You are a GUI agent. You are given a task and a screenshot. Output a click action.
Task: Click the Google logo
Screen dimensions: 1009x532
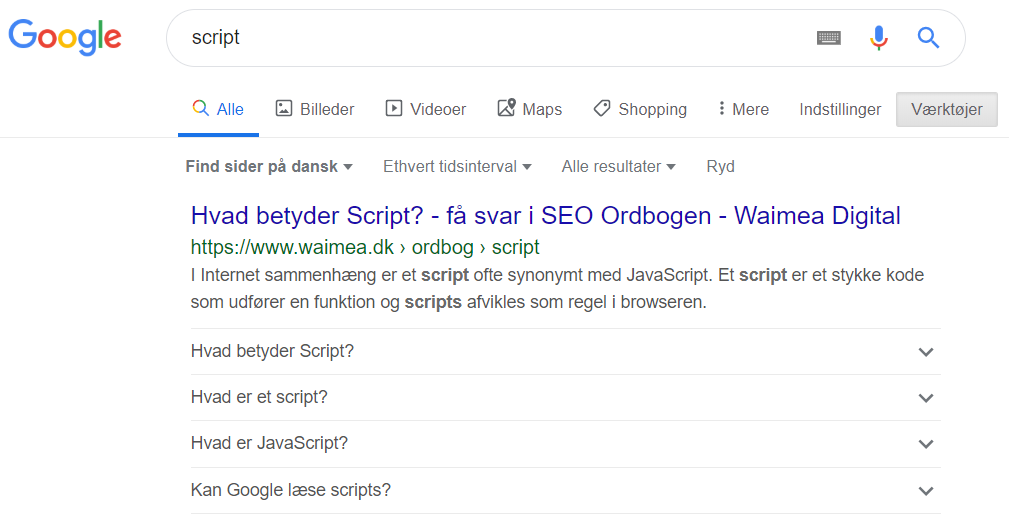pos(65,38)
